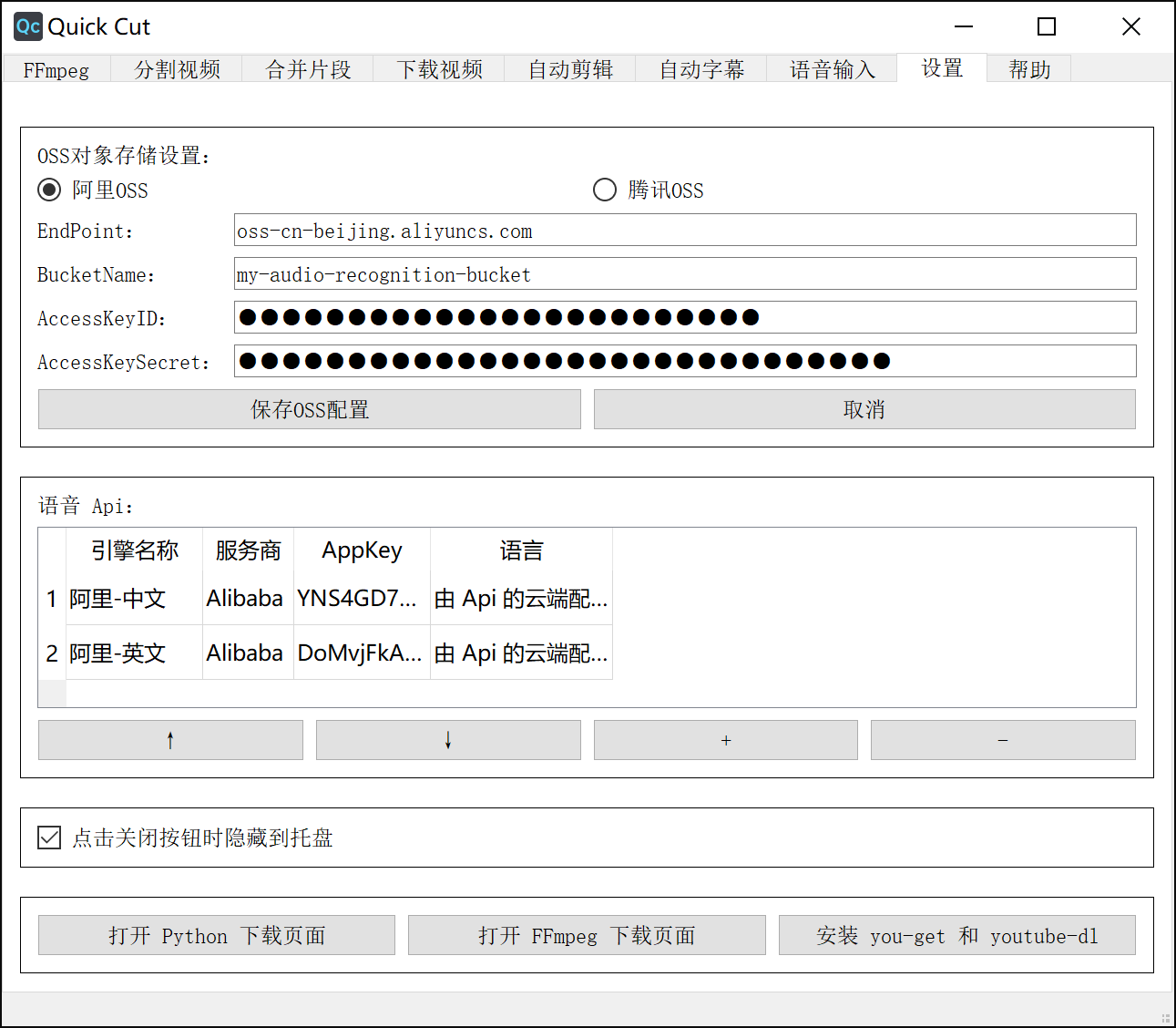
Task: Click the AccessKeySecret password field
Action: [685, 361]
